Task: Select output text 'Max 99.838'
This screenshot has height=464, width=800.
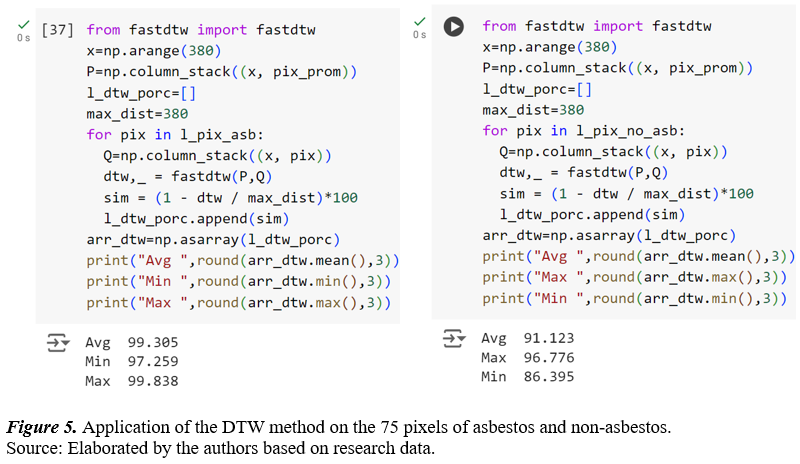Action: point(132,381)
